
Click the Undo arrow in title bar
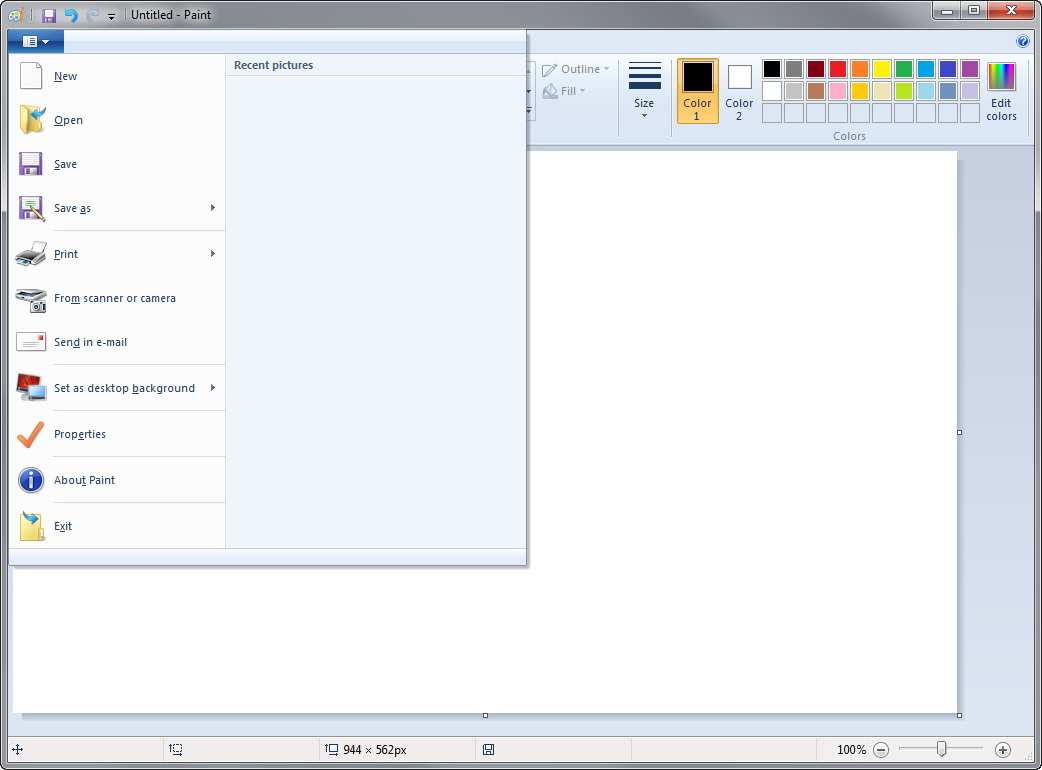70,15
